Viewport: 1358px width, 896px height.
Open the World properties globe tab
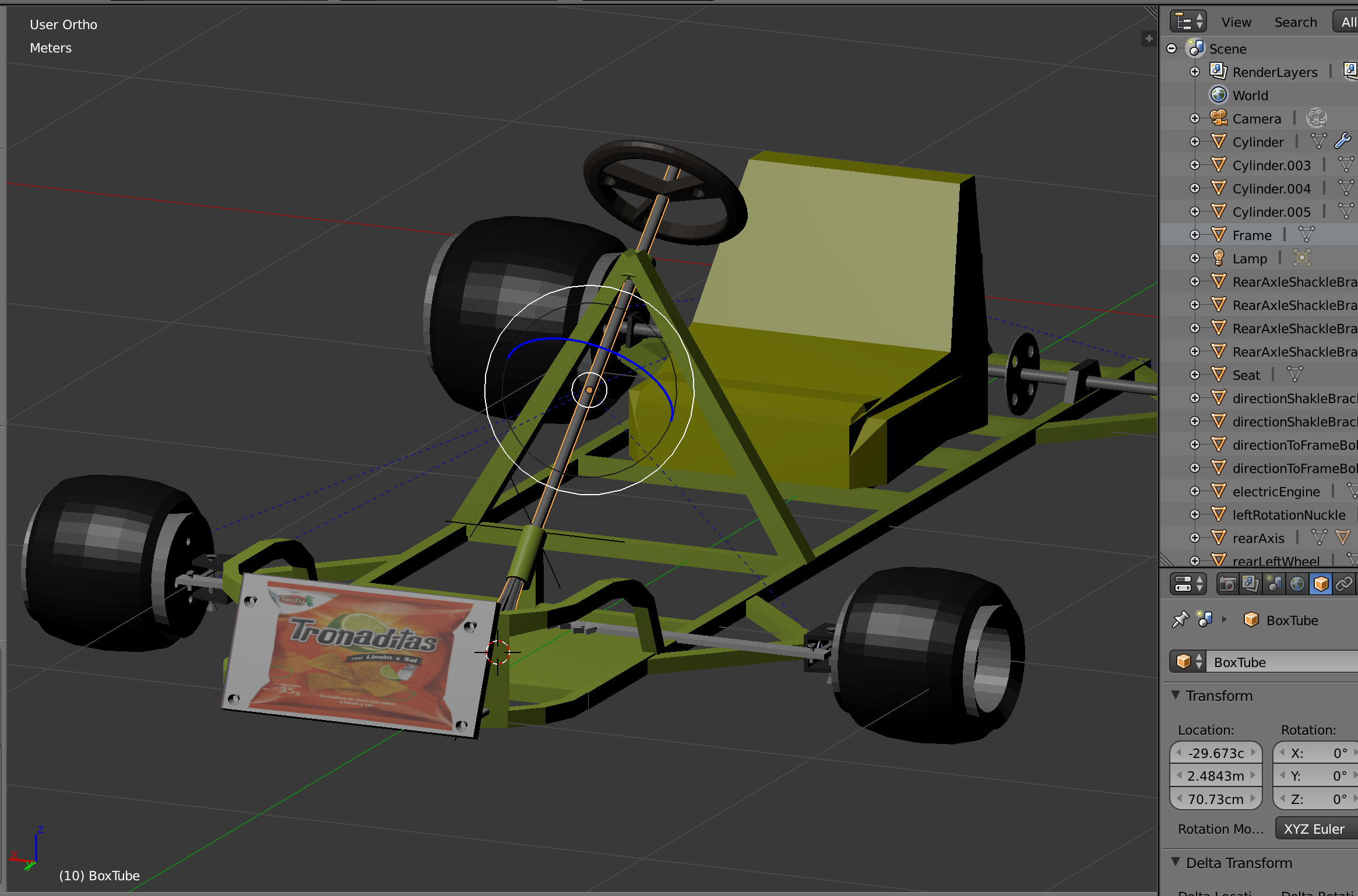1297,584
